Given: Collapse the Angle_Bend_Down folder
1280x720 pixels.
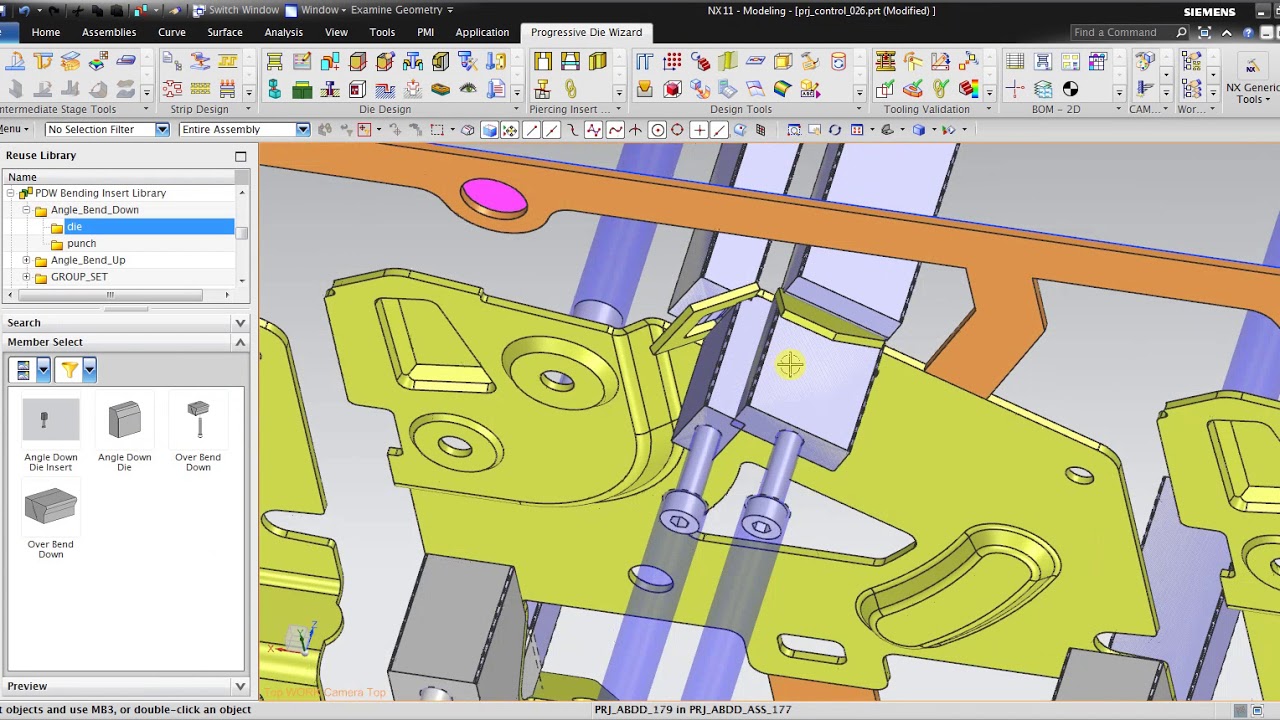Looking at the screenshot, I should point(27,210).
